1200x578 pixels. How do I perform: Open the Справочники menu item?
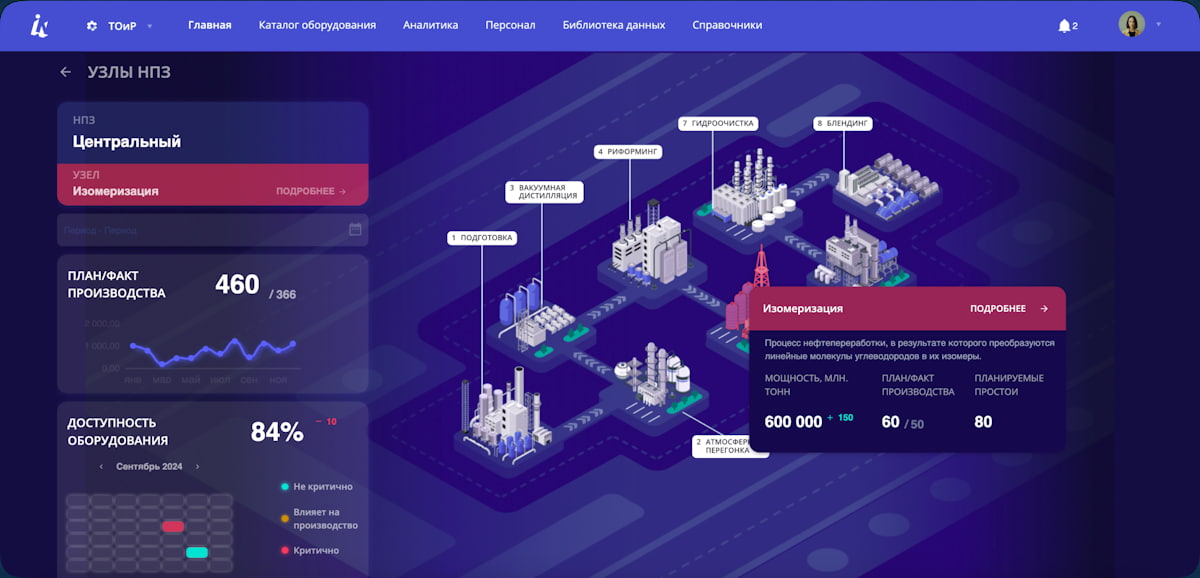727,25
